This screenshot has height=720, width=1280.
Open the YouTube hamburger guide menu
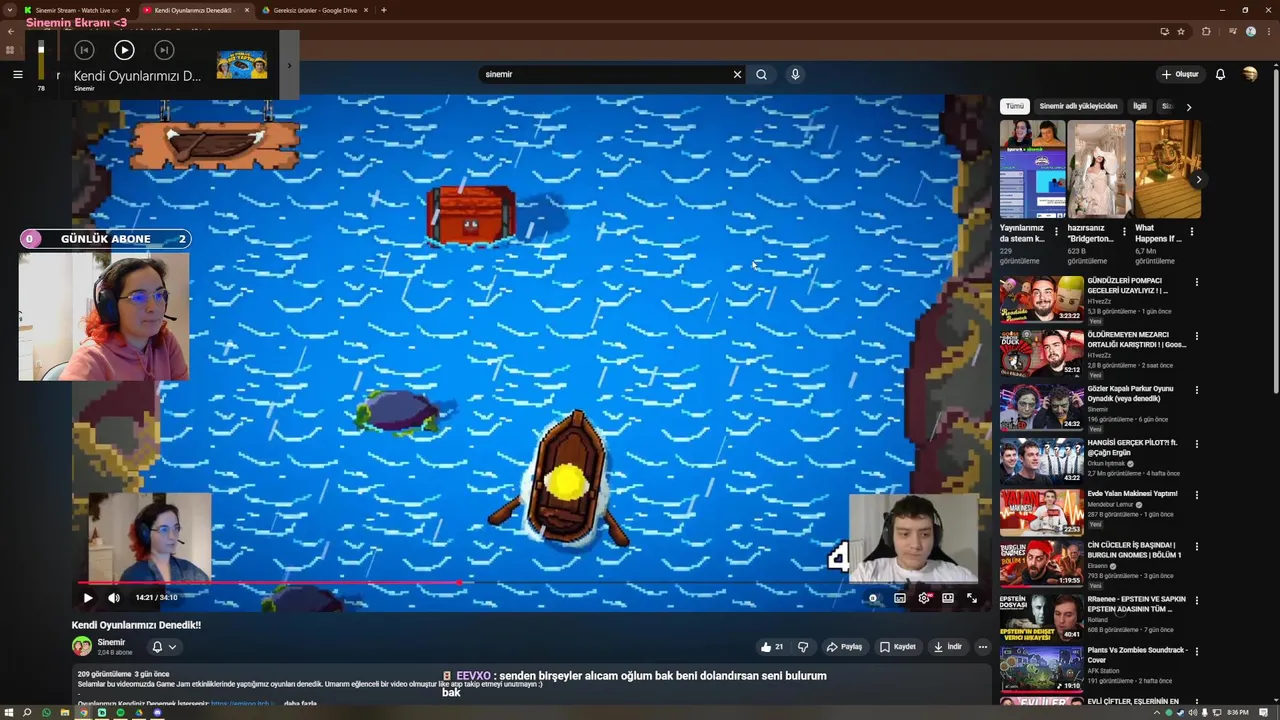click(x=17, y=74)
